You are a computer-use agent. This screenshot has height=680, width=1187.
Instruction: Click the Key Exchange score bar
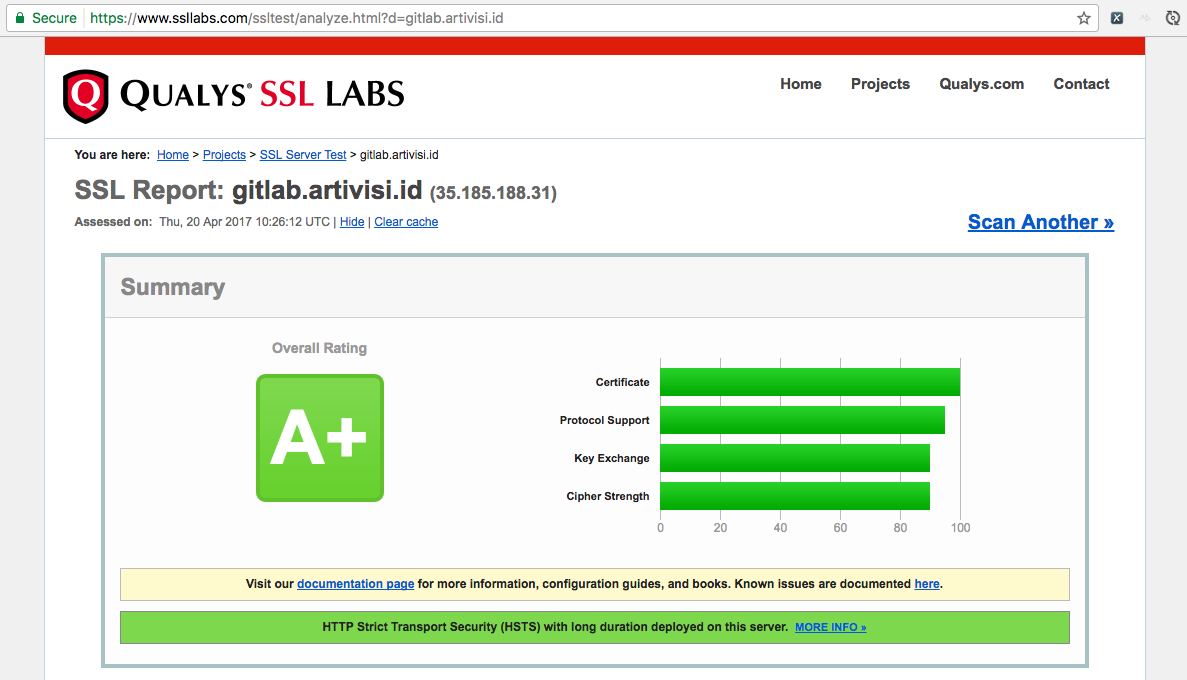coord(795,458)
